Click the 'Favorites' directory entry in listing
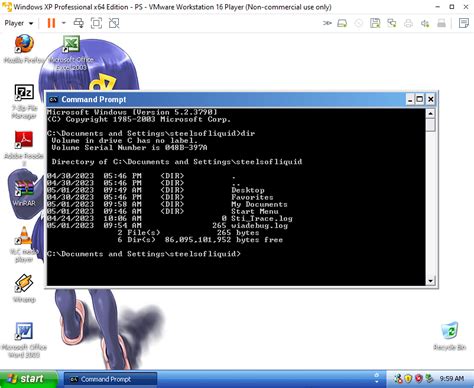Image resolution: width=474 pixels, height=388 pixels. (x=252, y=197)
